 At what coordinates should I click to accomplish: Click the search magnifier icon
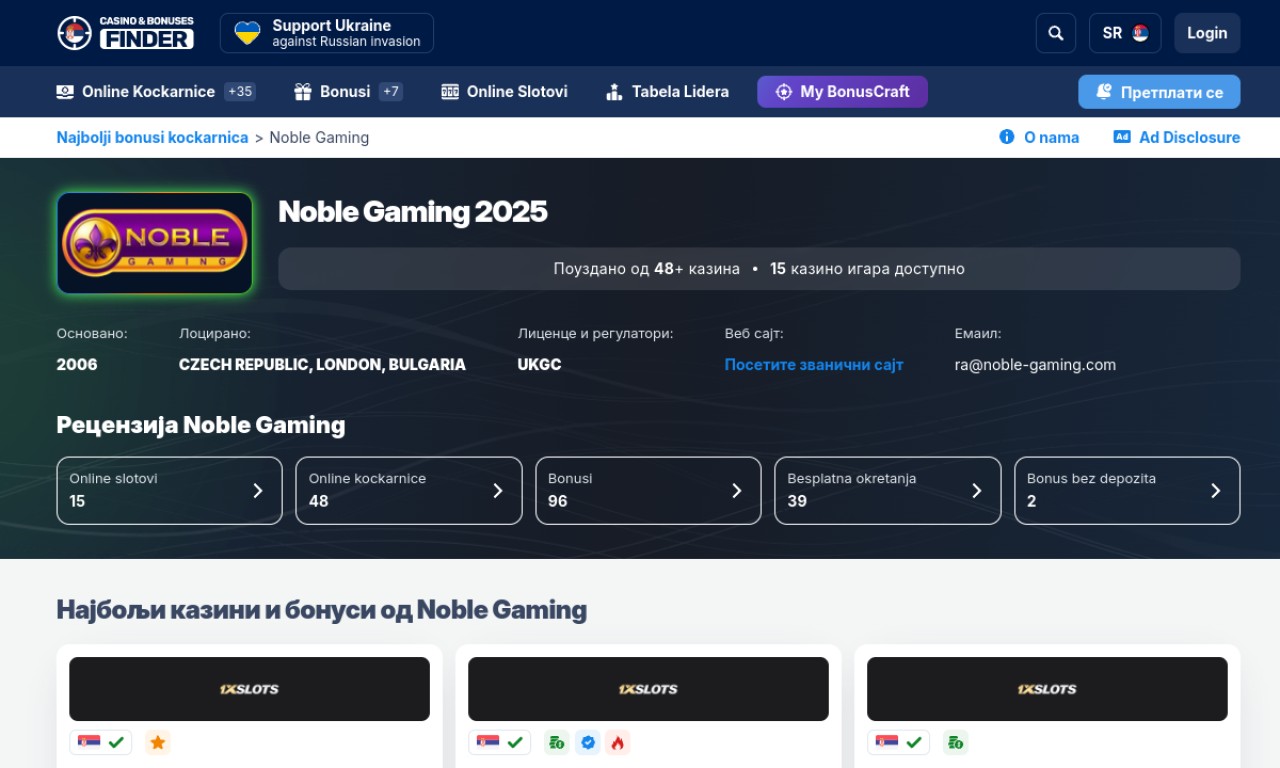tap(1055, 33)
